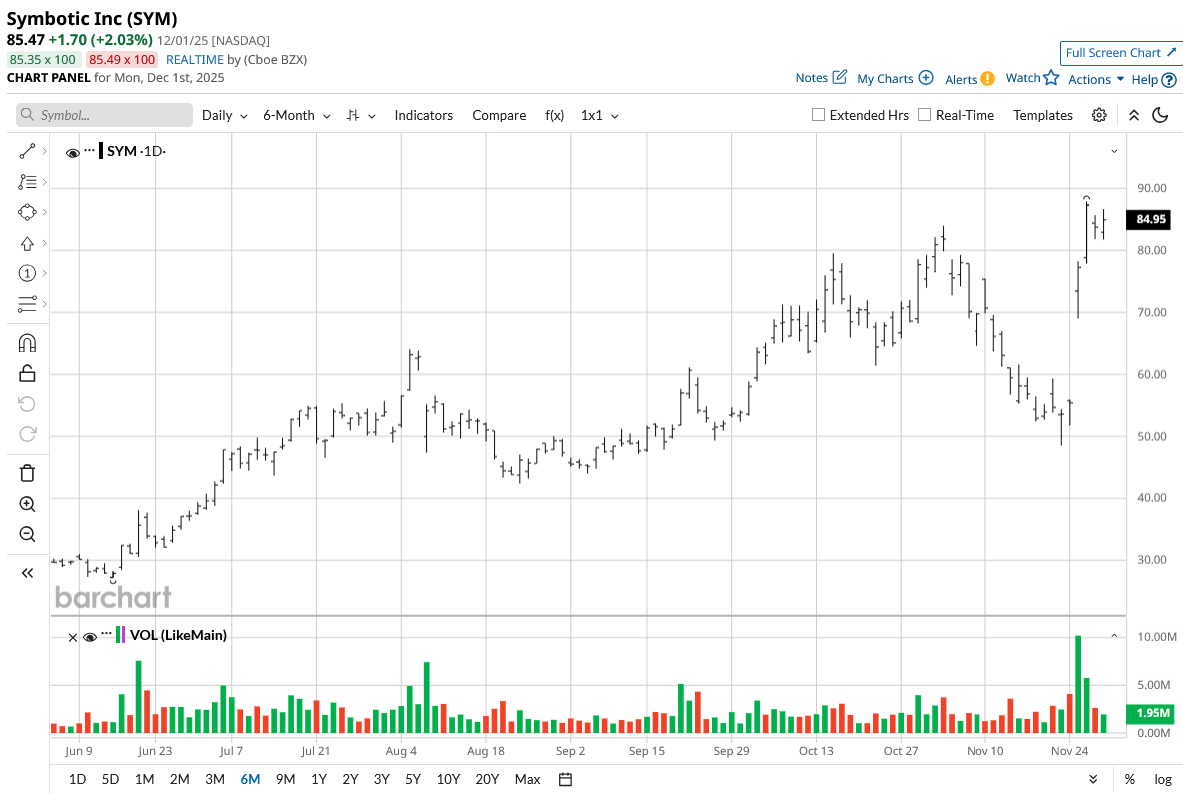Open the custom date range calendar
Screen dimensions: 1183x793
tap(565, 779)
